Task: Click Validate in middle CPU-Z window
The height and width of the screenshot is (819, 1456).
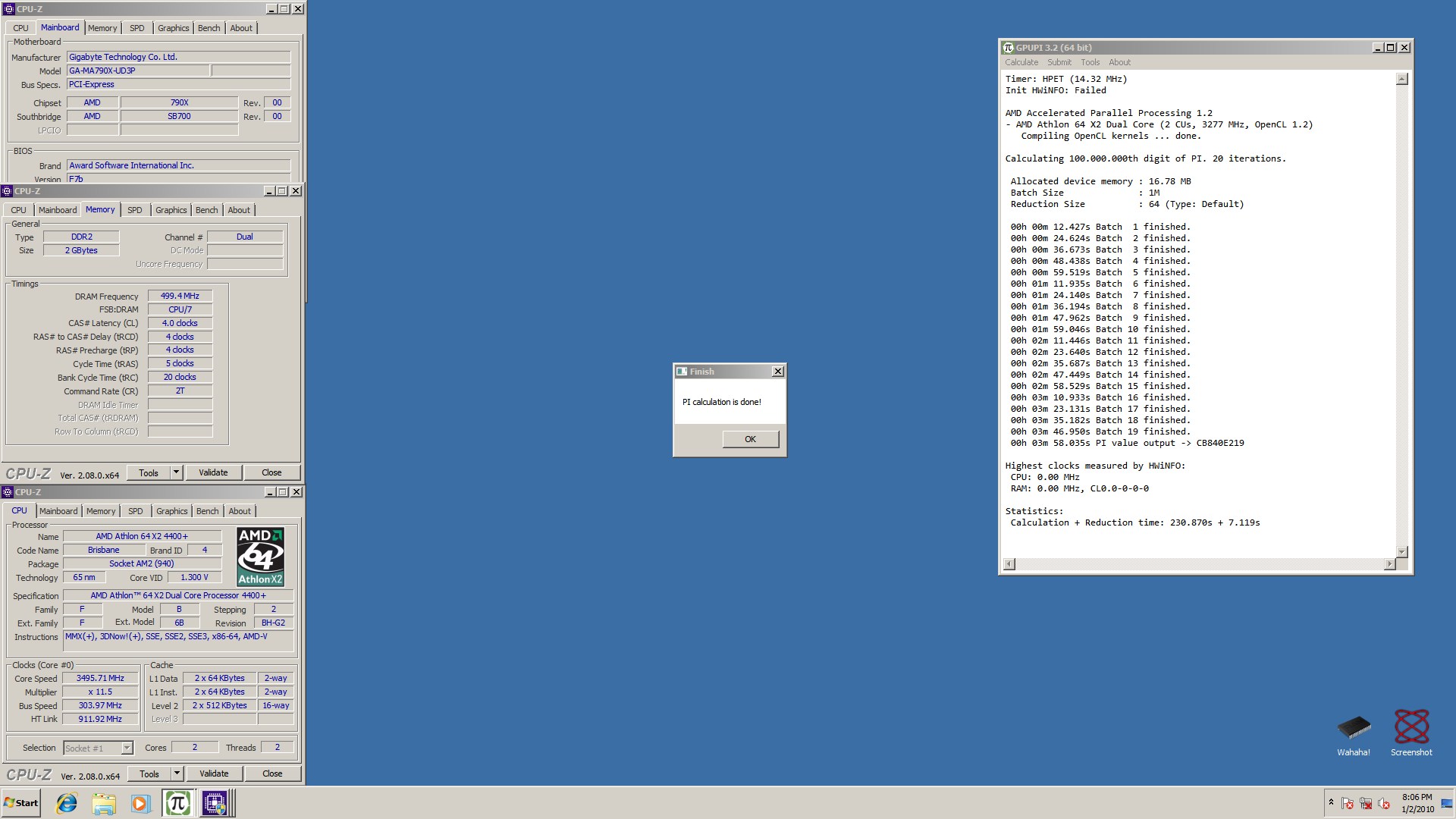Action: pos(213,472)
